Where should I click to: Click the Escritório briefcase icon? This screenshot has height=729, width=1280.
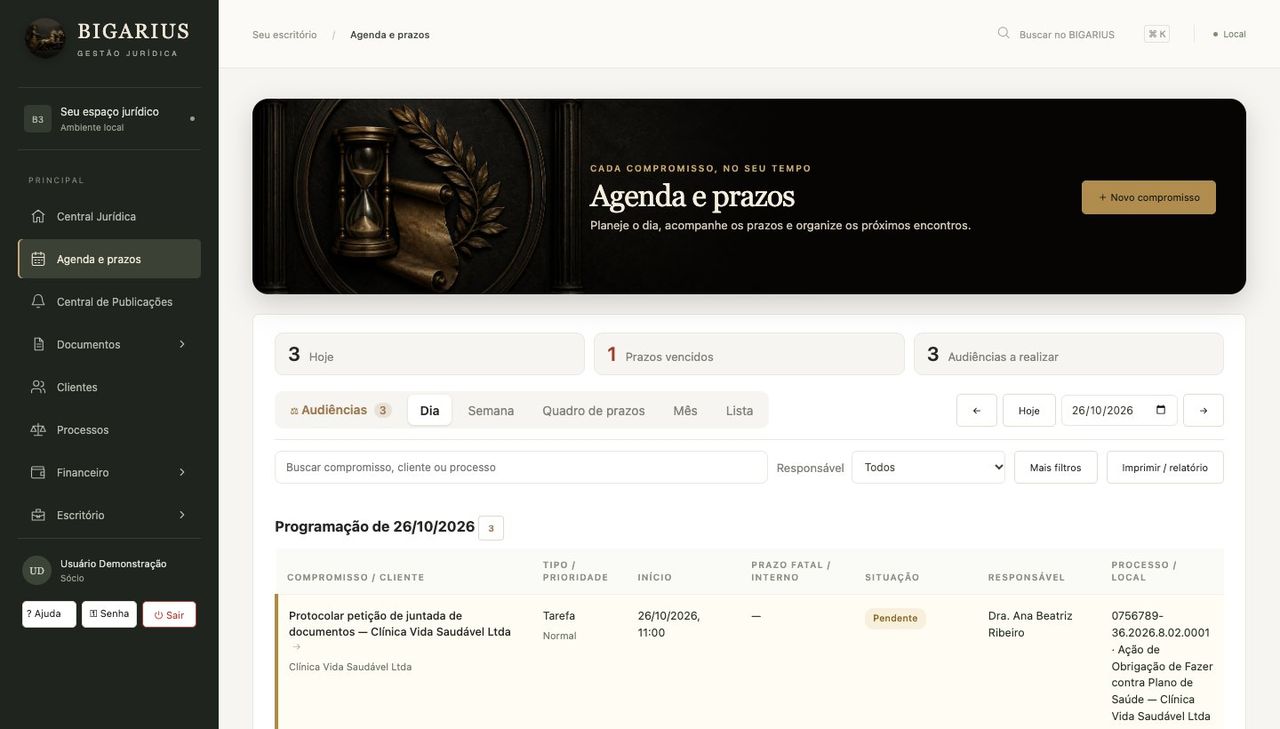pos(38,515)
